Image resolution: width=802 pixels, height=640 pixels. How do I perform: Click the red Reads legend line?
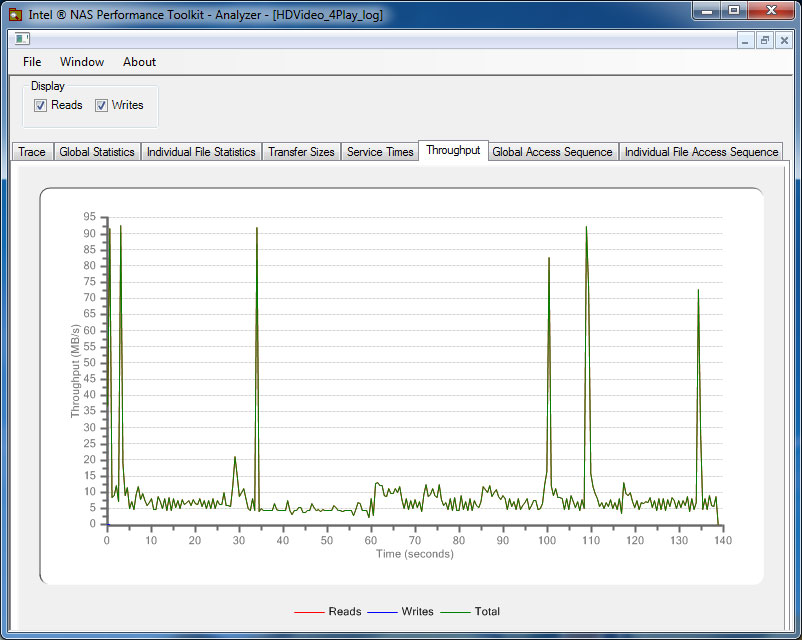308,611
